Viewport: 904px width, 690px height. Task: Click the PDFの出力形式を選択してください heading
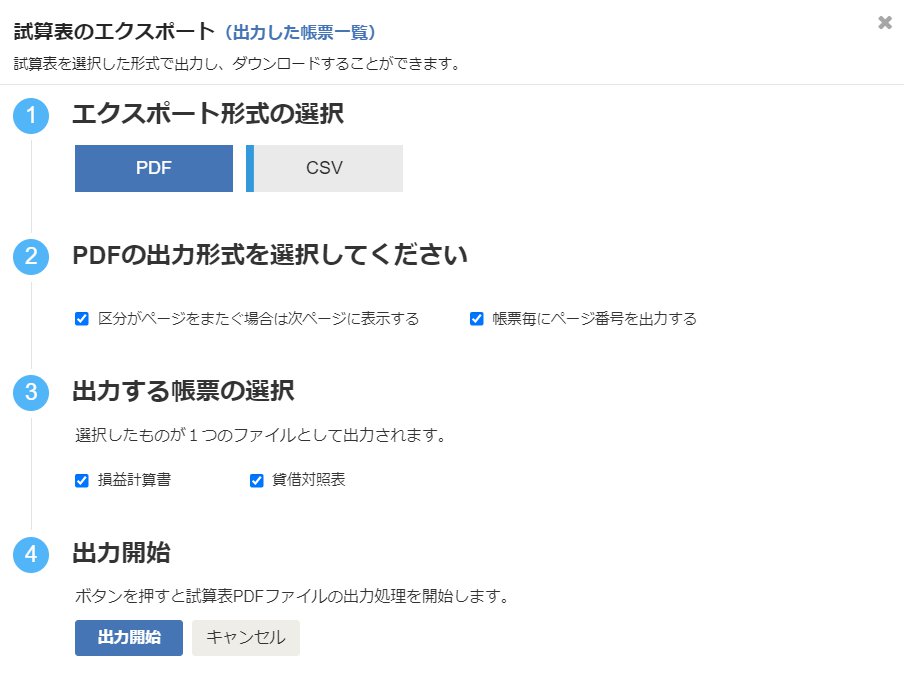click(x=268, y=256)
